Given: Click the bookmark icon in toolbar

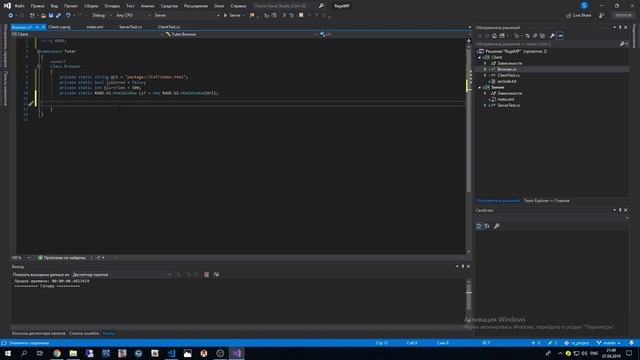Looking at the screenshot, I should [301, 15].
